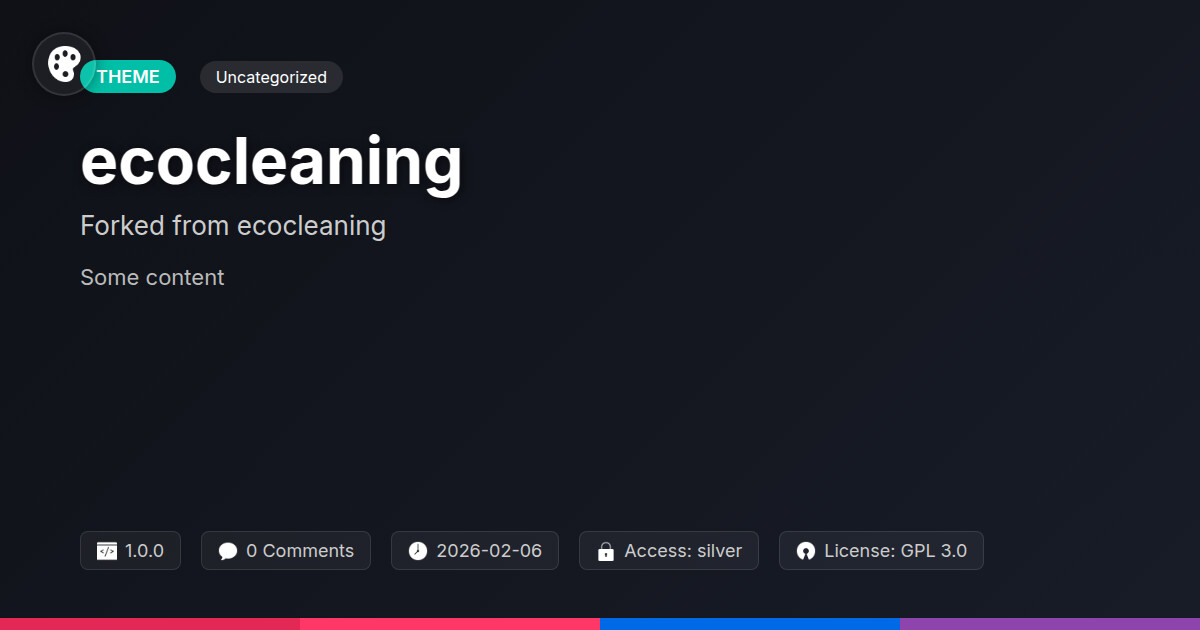Click the code version icon beside 1.0.0

[107, 551]
